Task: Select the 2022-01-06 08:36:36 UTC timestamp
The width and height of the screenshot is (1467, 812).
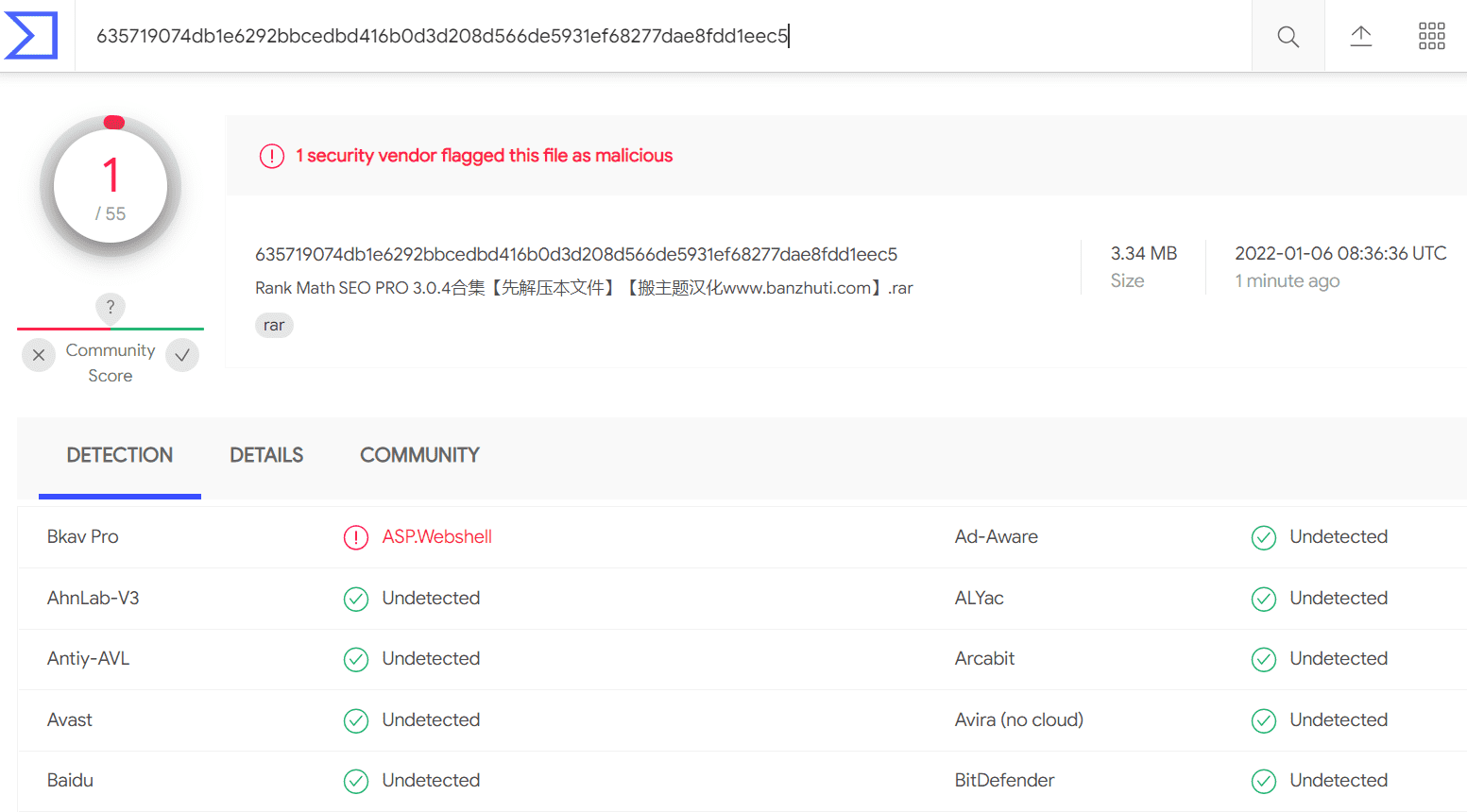Action: coord(1340,253)
